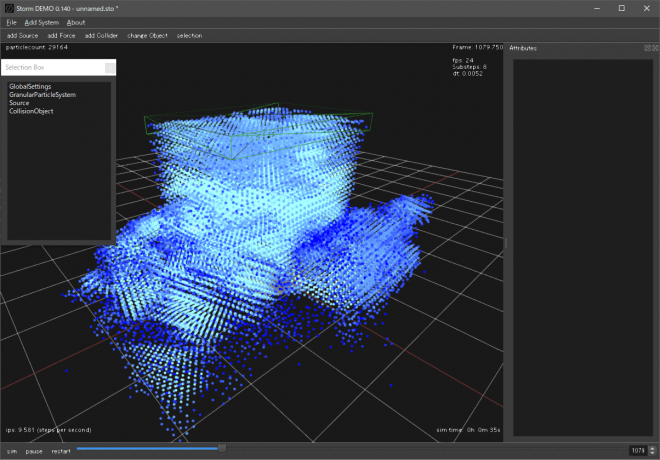
Task: Click add Source in the toolbar
Action: [x=22, y=36]
